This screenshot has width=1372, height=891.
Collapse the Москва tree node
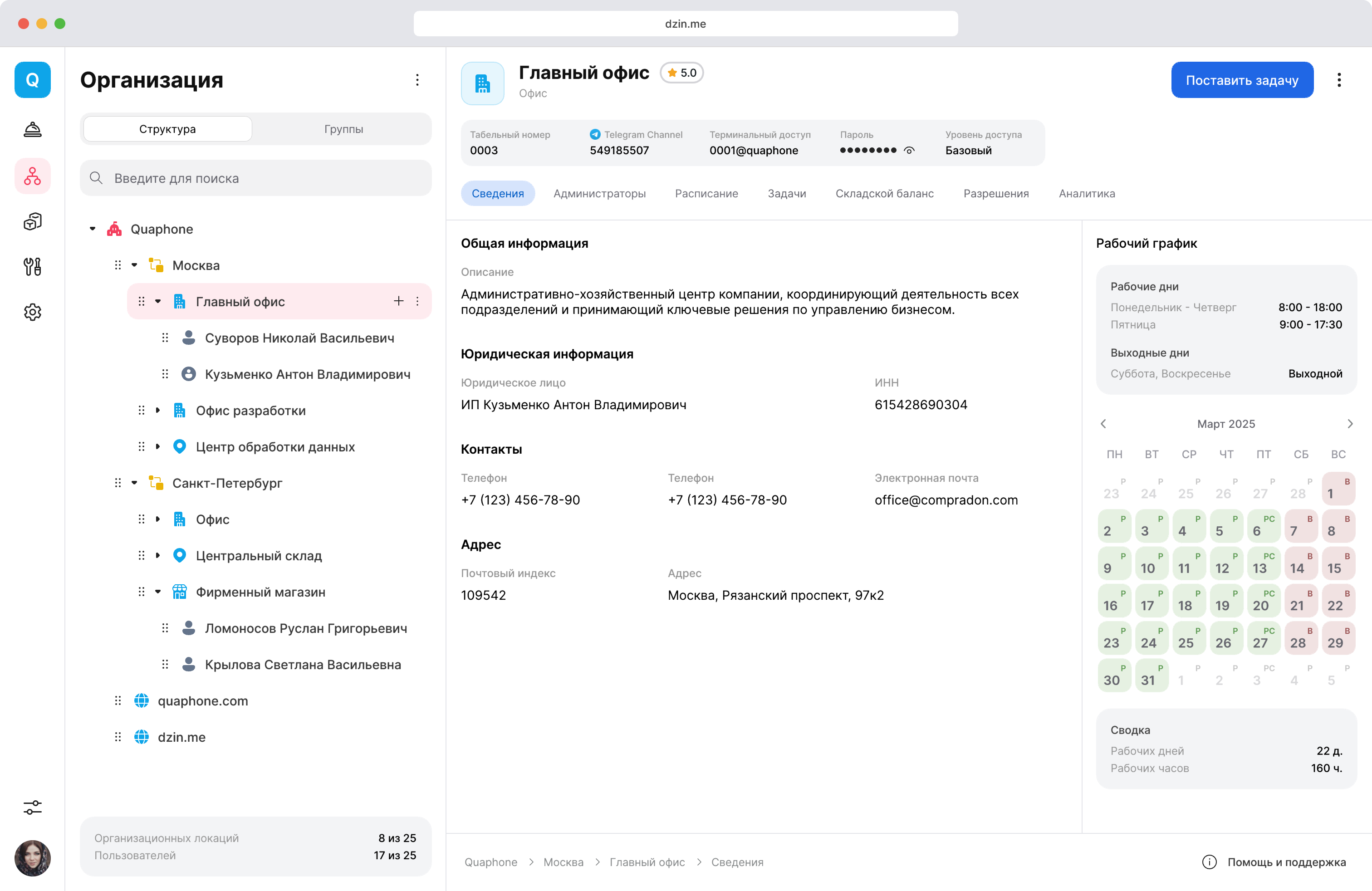134,265
